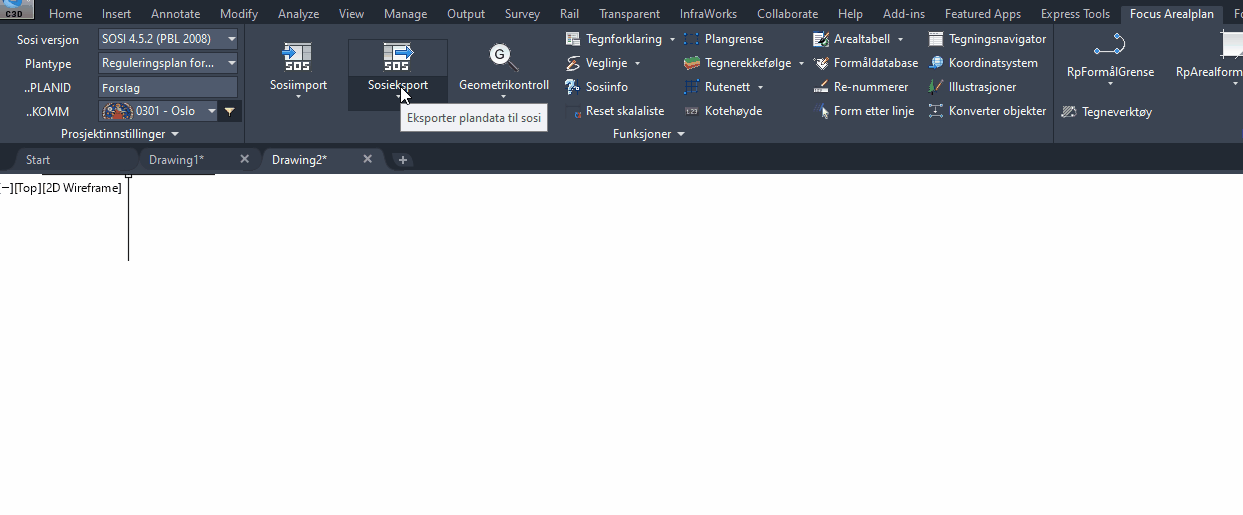Click the PLANID input field
The image size is (1243, 515).
point(167,87)
